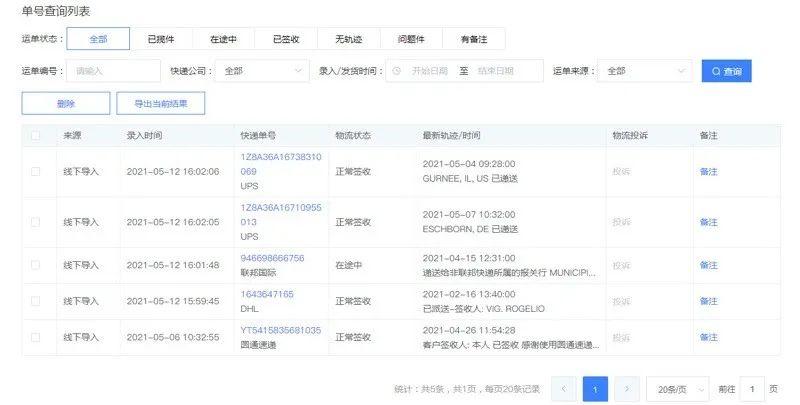This screenshot has height=405, width=800.
Task: Click the previous page arrow
Action: pos(564,389)
